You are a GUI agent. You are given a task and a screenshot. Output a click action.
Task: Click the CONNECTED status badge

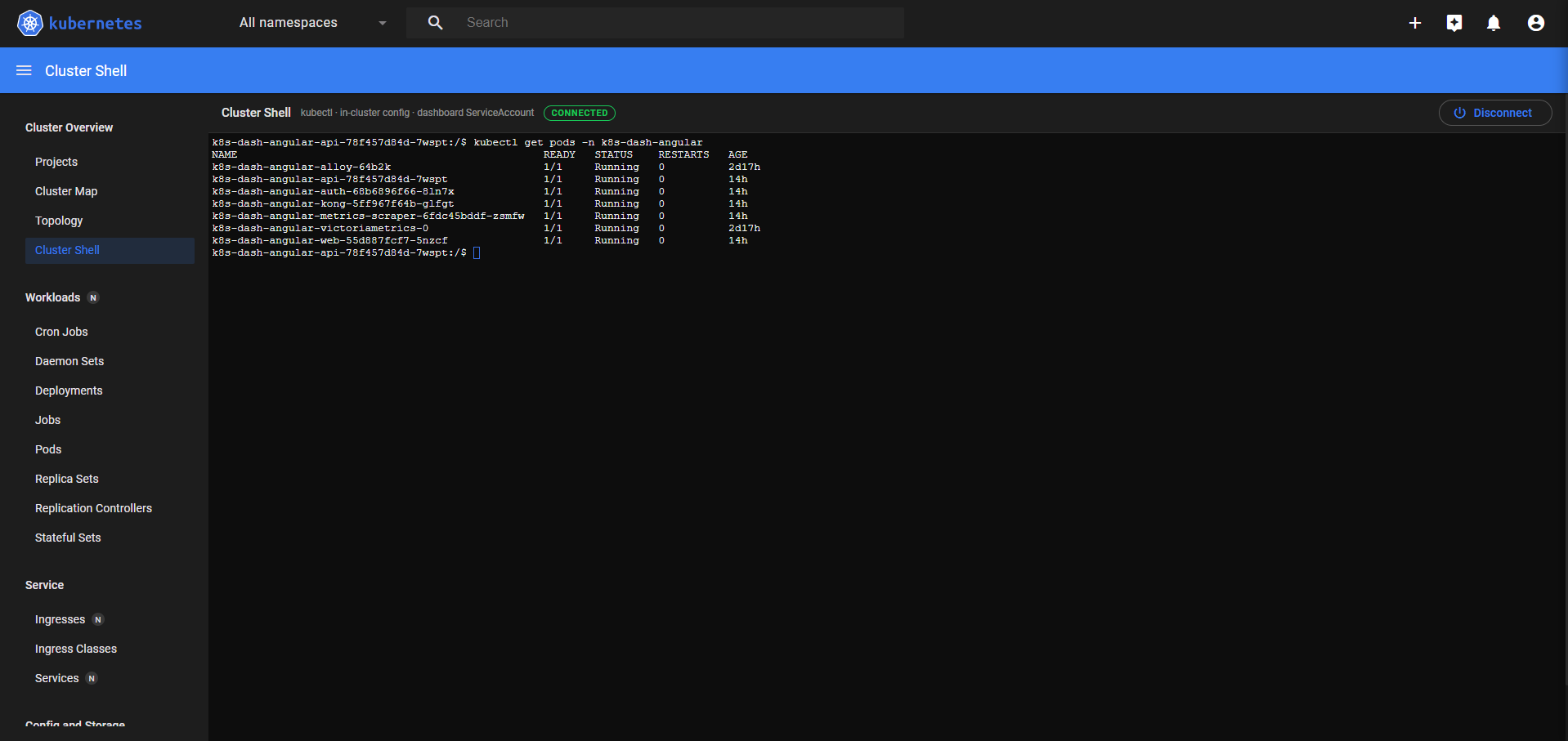[580, 113]
